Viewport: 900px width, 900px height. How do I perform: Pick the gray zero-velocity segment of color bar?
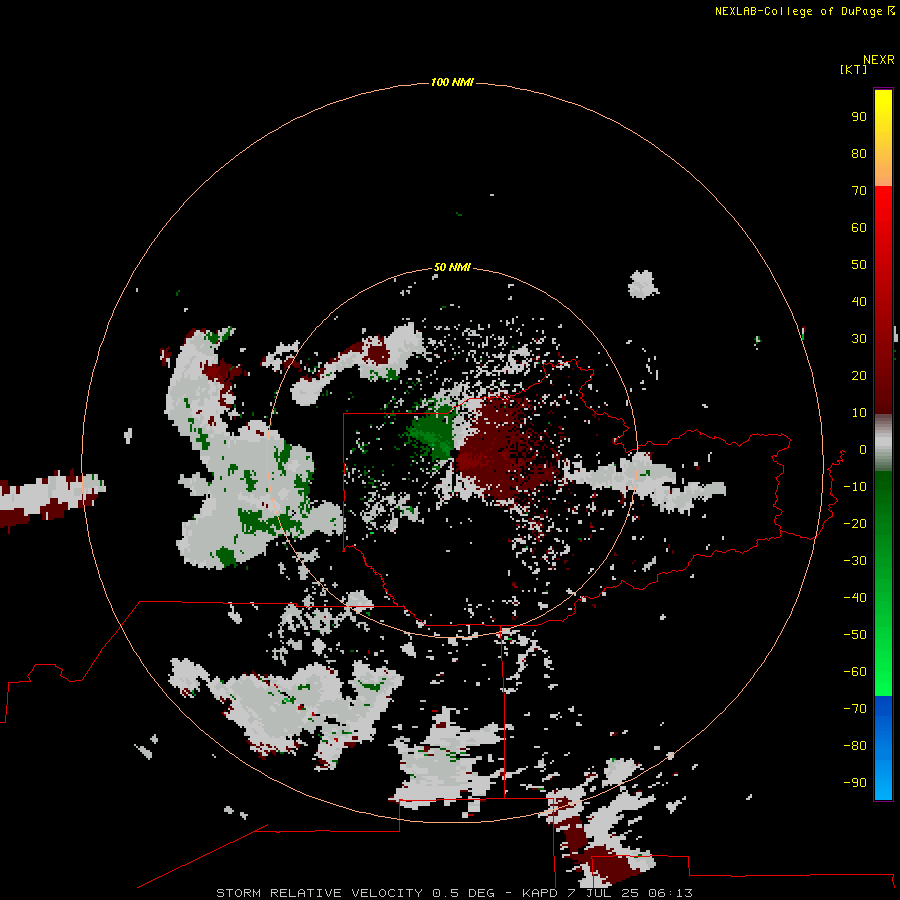coord(883,443)
